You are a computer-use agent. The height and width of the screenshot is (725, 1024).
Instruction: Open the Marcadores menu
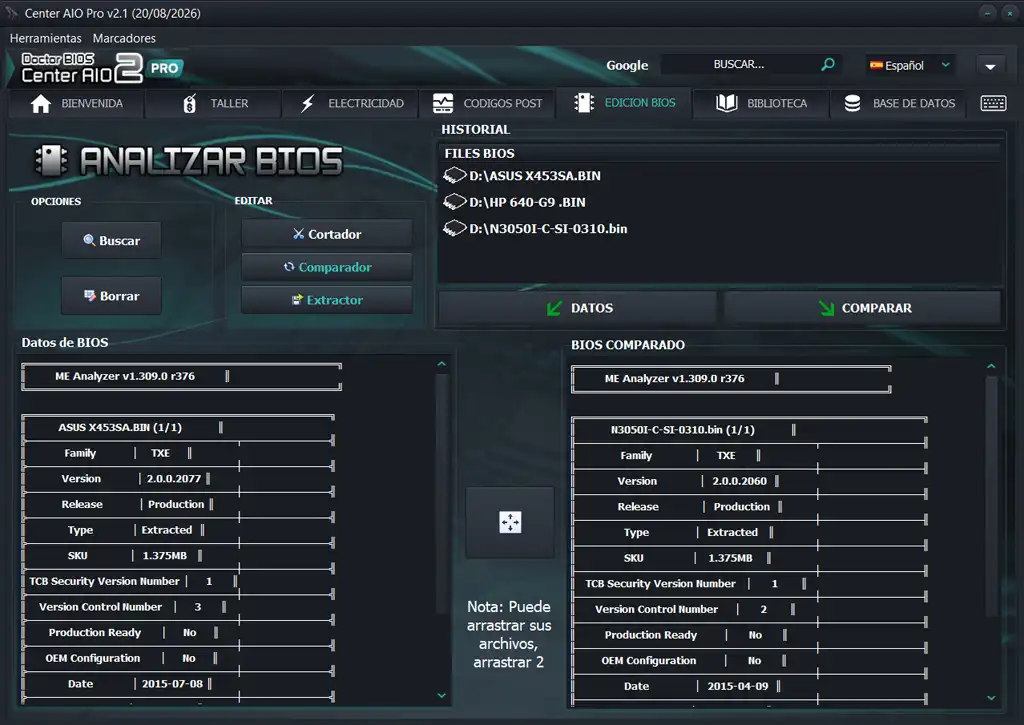[124, 39]
